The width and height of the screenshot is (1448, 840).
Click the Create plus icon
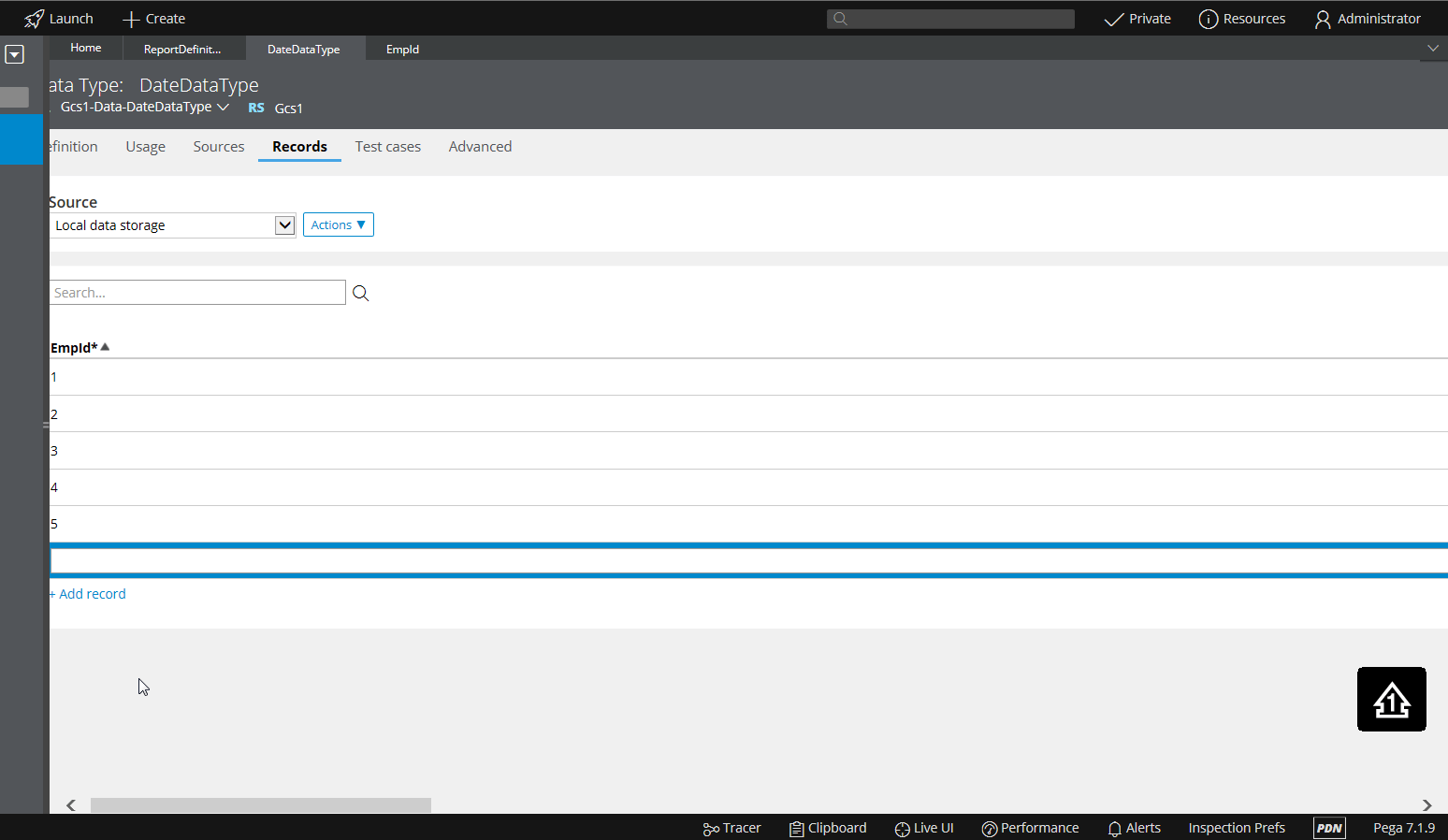[x=131, y=19]
